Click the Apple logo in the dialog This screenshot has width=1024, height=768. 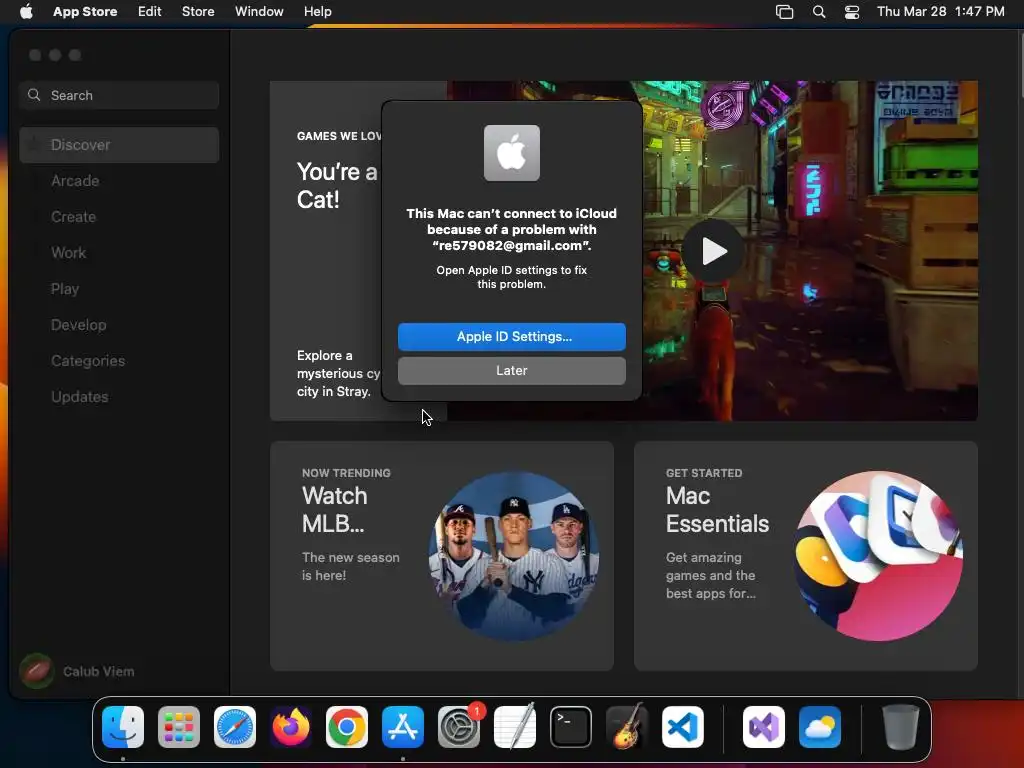pyautogui.click(x=512, y=153)
